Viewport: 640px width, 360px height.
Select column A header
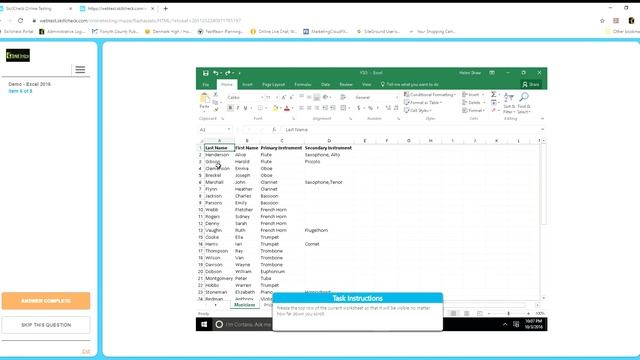coord(220,141)
